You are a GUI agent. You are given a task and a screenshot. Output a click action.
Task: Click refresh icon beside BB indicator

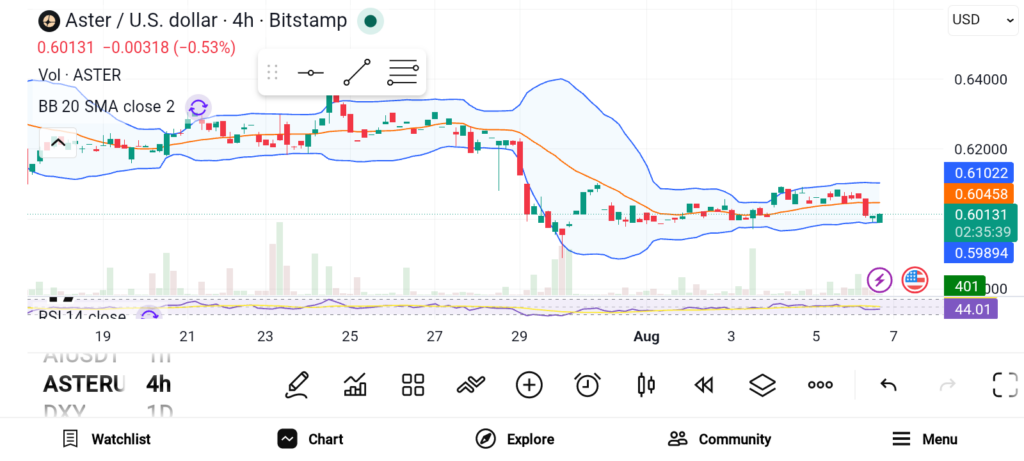coord(198,106)
